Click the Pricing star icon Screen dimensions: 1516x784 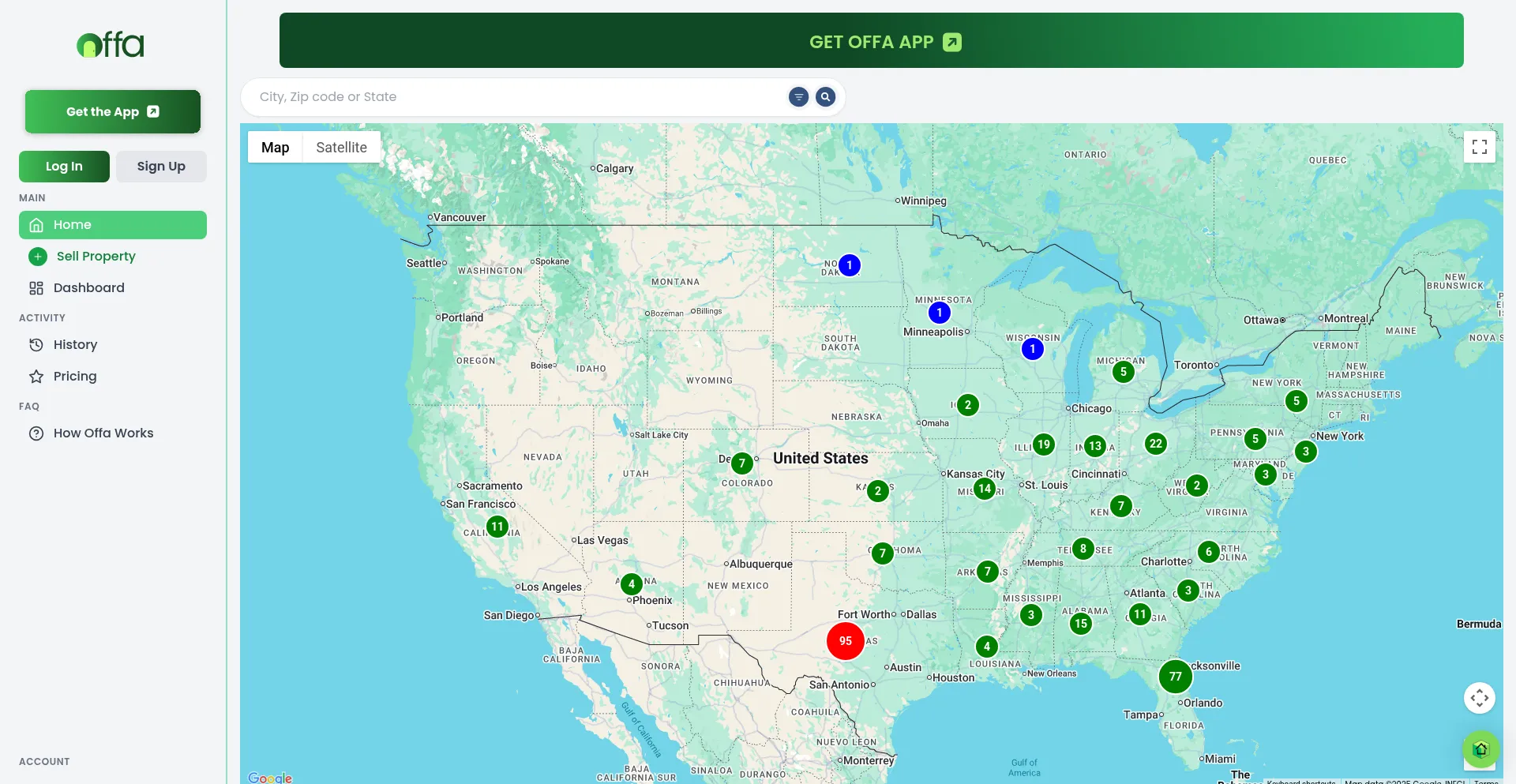(x=36, y=377)
